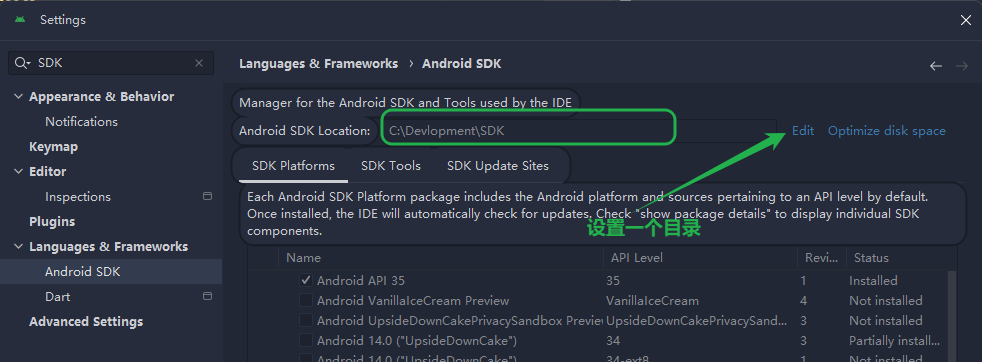Open Keymap settings
Screen dimensions: 982x362
click(x=53, y=147)
